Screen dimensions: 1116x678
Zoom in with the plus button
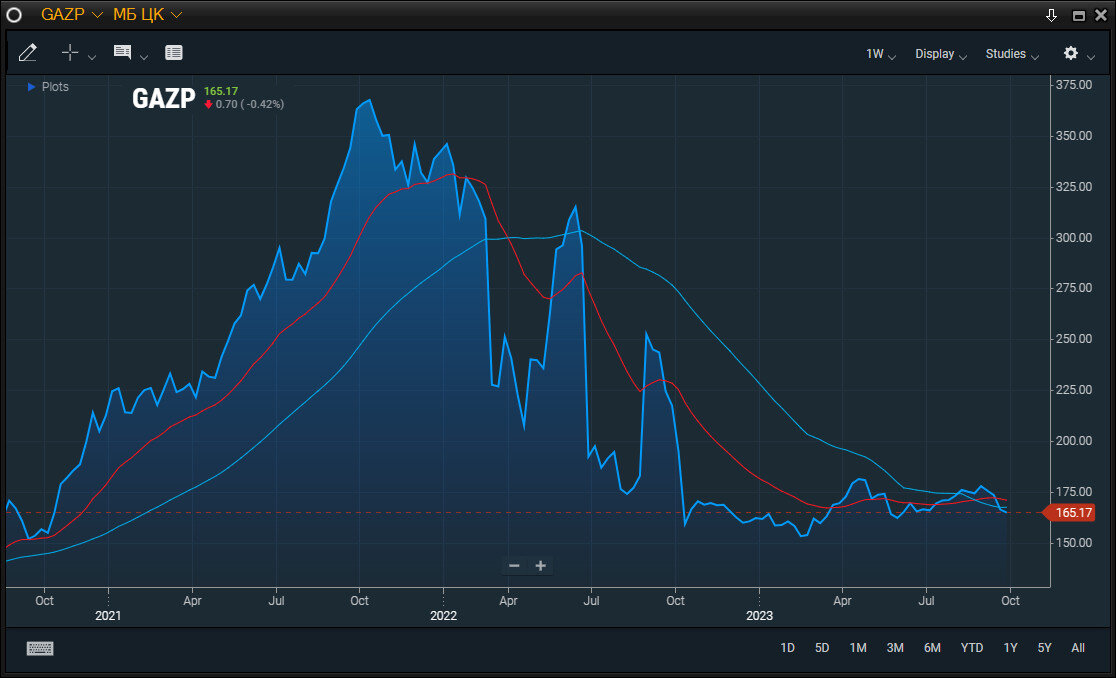[541, 566]
